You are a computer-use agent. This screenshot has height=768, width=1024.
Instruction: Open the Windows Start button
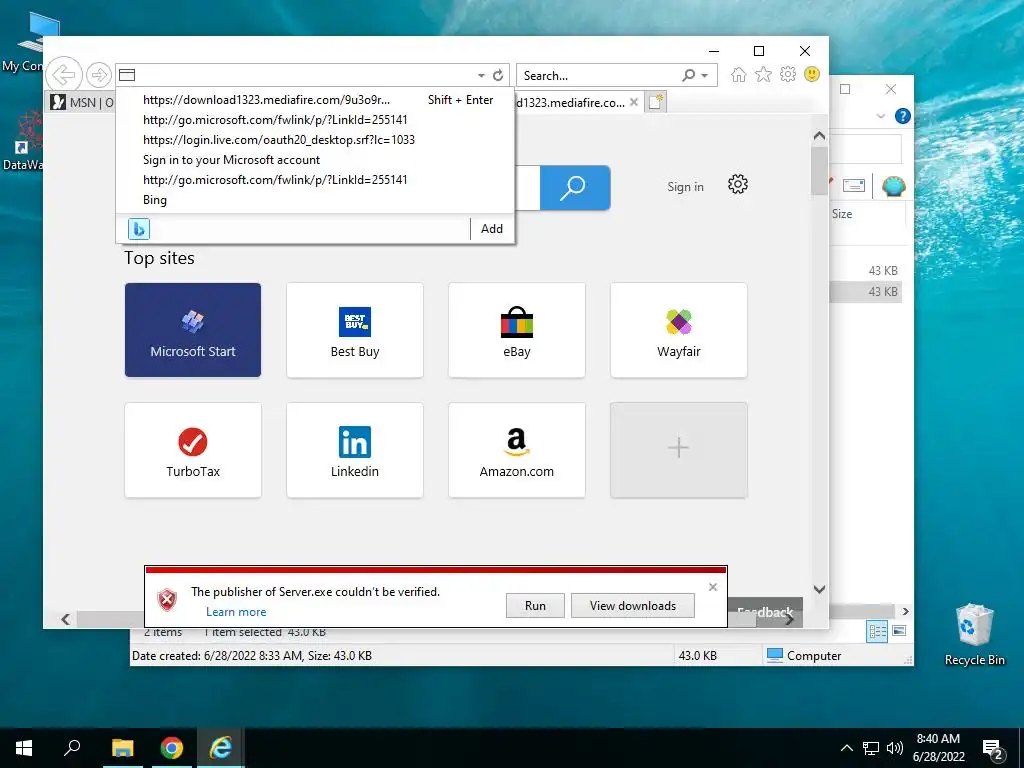tap(24, 748)
